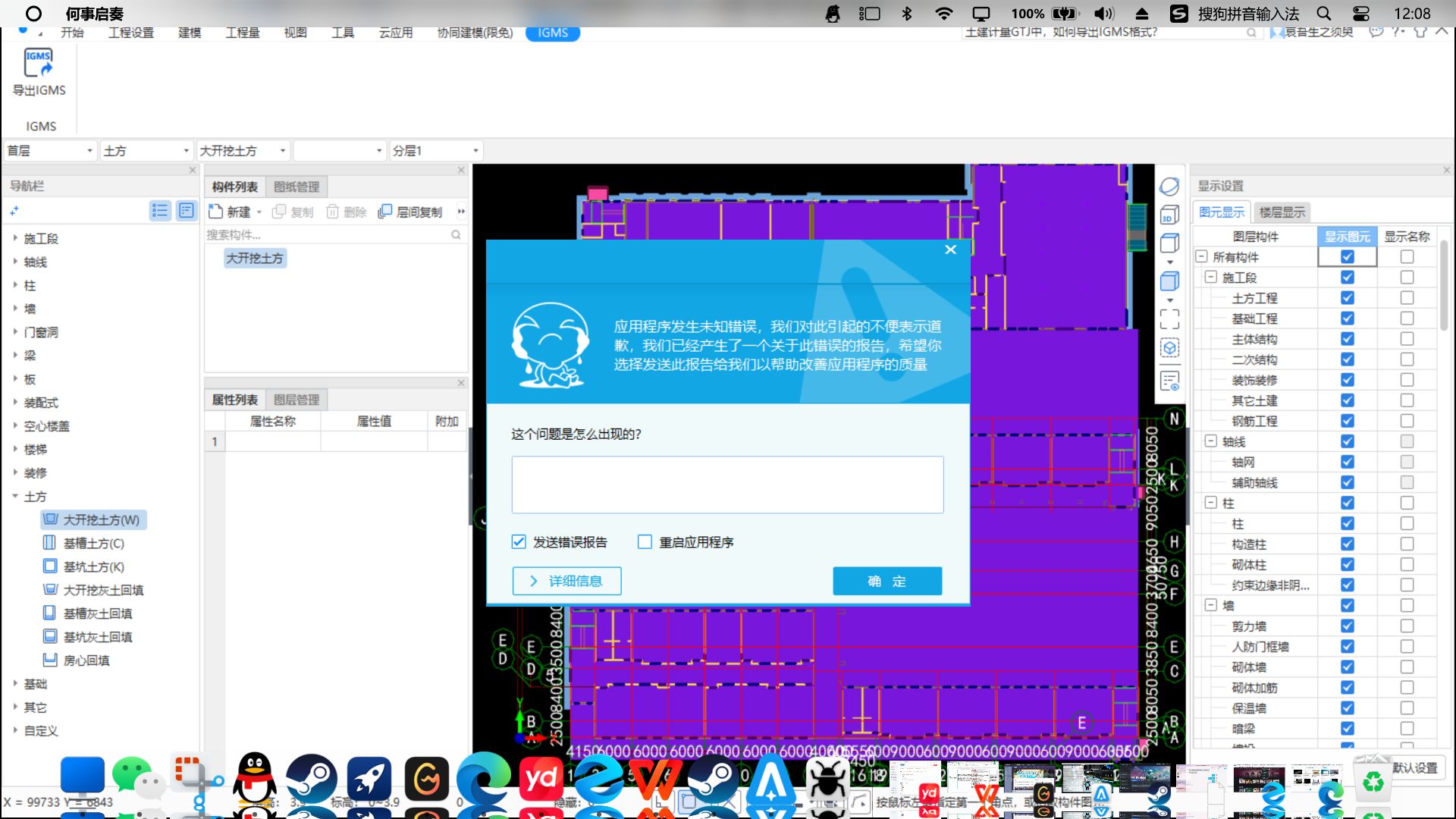Collapse 土方 in navigation tree
This screenshot has height=819, width=1456.
tap(15, 496)
